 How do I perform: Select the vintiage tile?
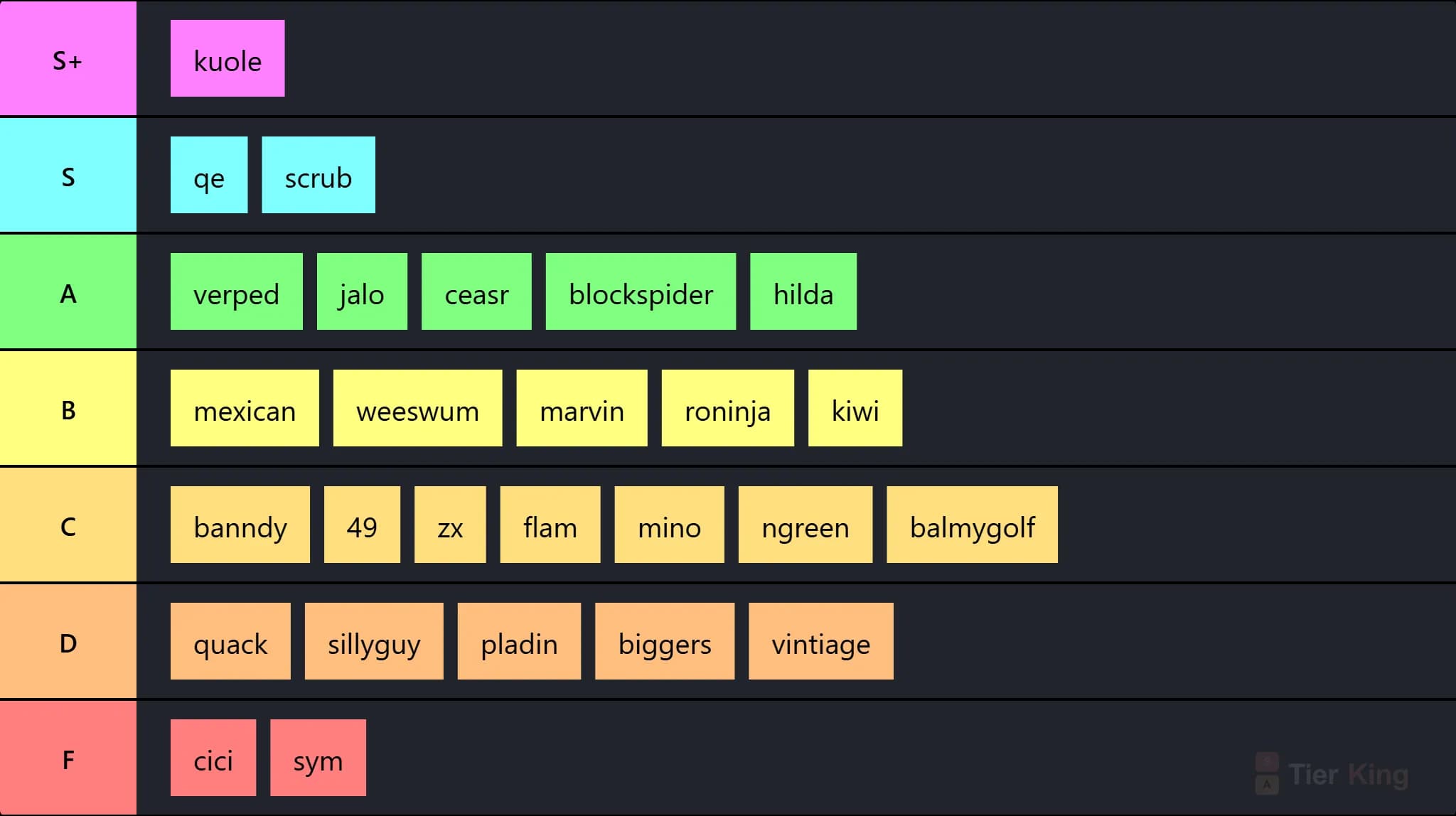(x=821, y=641)
